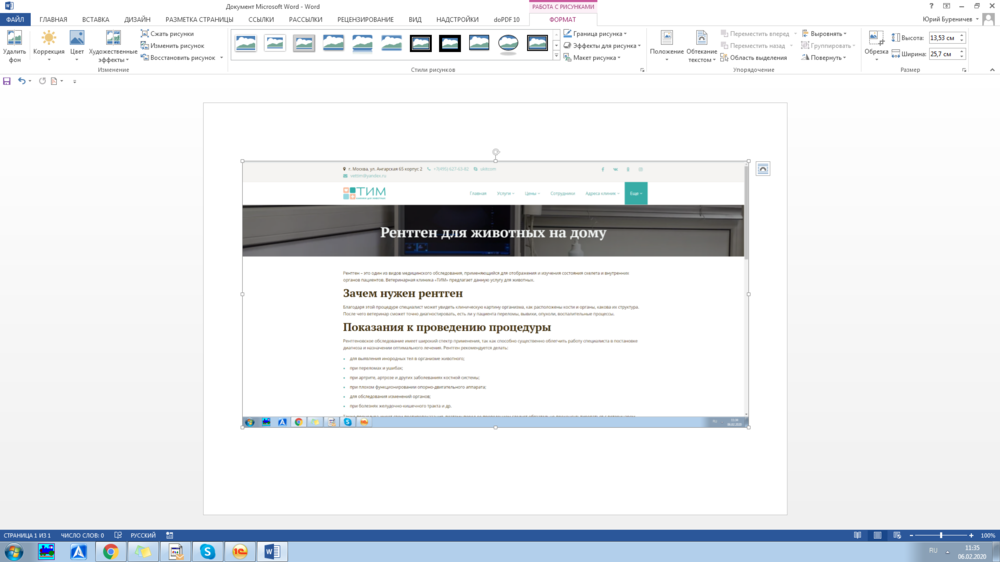Screen dimensions: 1000x562
Task: Click the inserted screenshot image in the document
Action: click(496, 294)
